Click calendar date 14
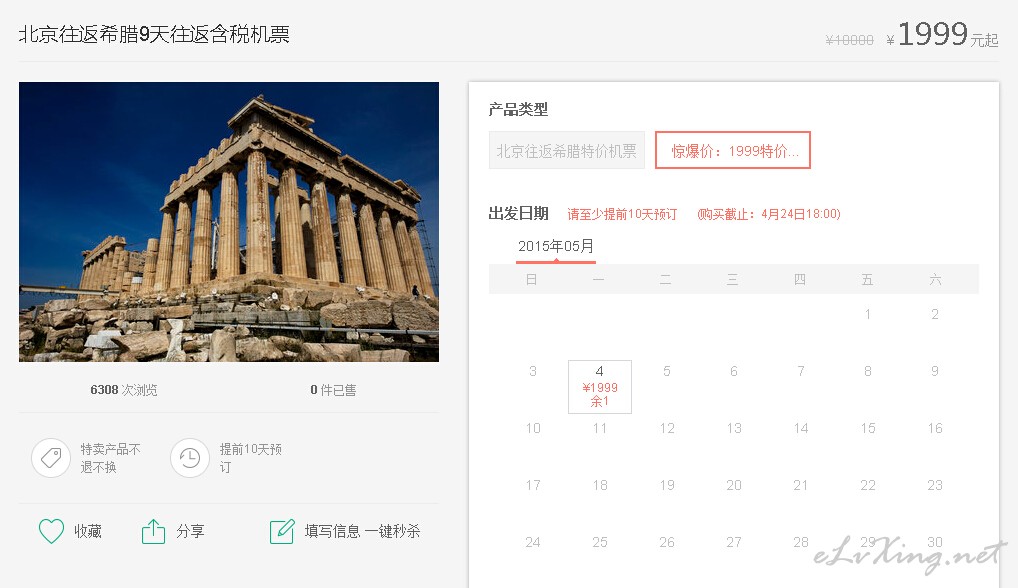 [x=801, y=428]
